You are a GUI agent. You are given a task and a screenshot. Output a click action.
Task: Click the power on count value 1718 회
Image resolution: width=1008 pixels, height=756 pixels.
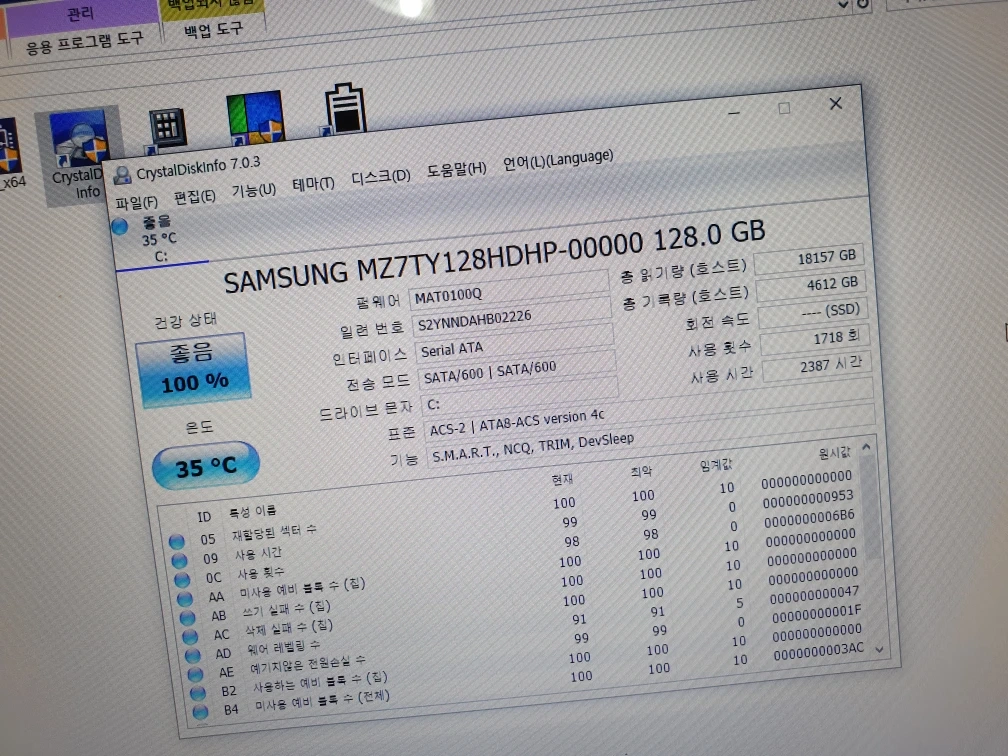click(x=815, y=340)
